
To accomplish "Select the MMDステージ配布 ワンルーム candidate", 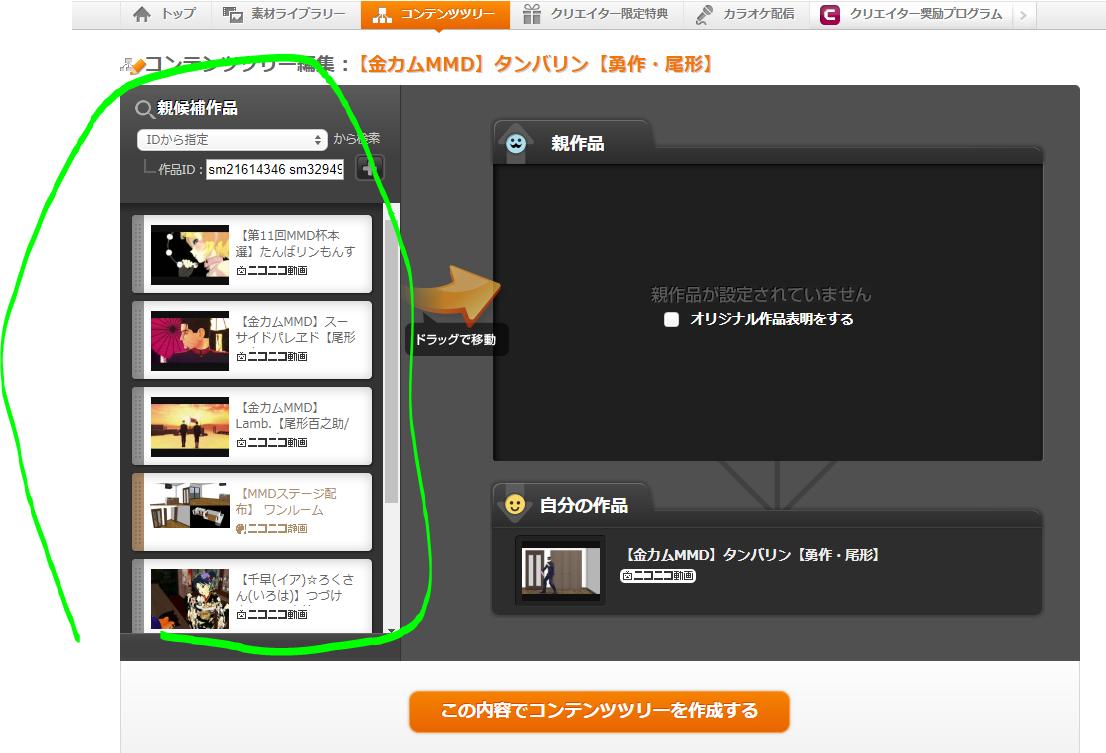I will [x=253, y=512].
